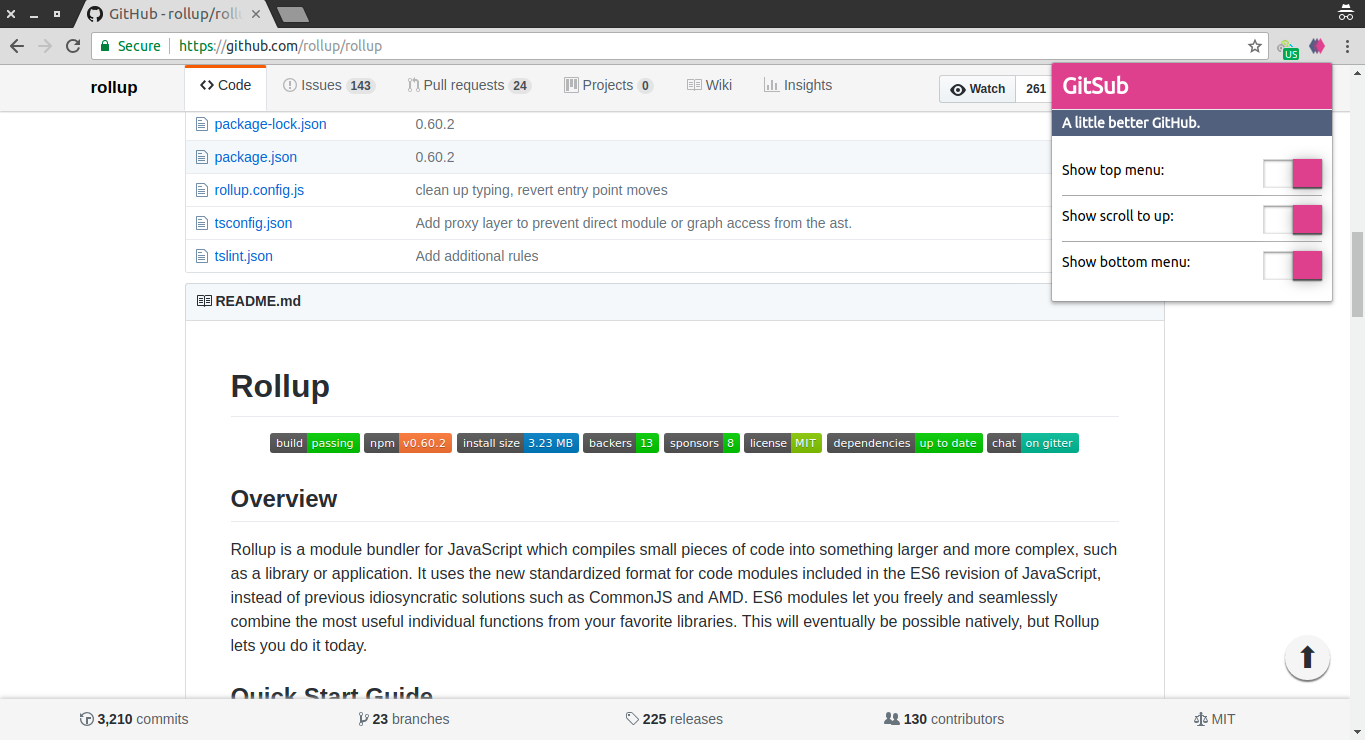Screen dimensions: 1365x740
Task: Click the 'A little better GitHub.' tagline
Action: tap(1131, 123)
